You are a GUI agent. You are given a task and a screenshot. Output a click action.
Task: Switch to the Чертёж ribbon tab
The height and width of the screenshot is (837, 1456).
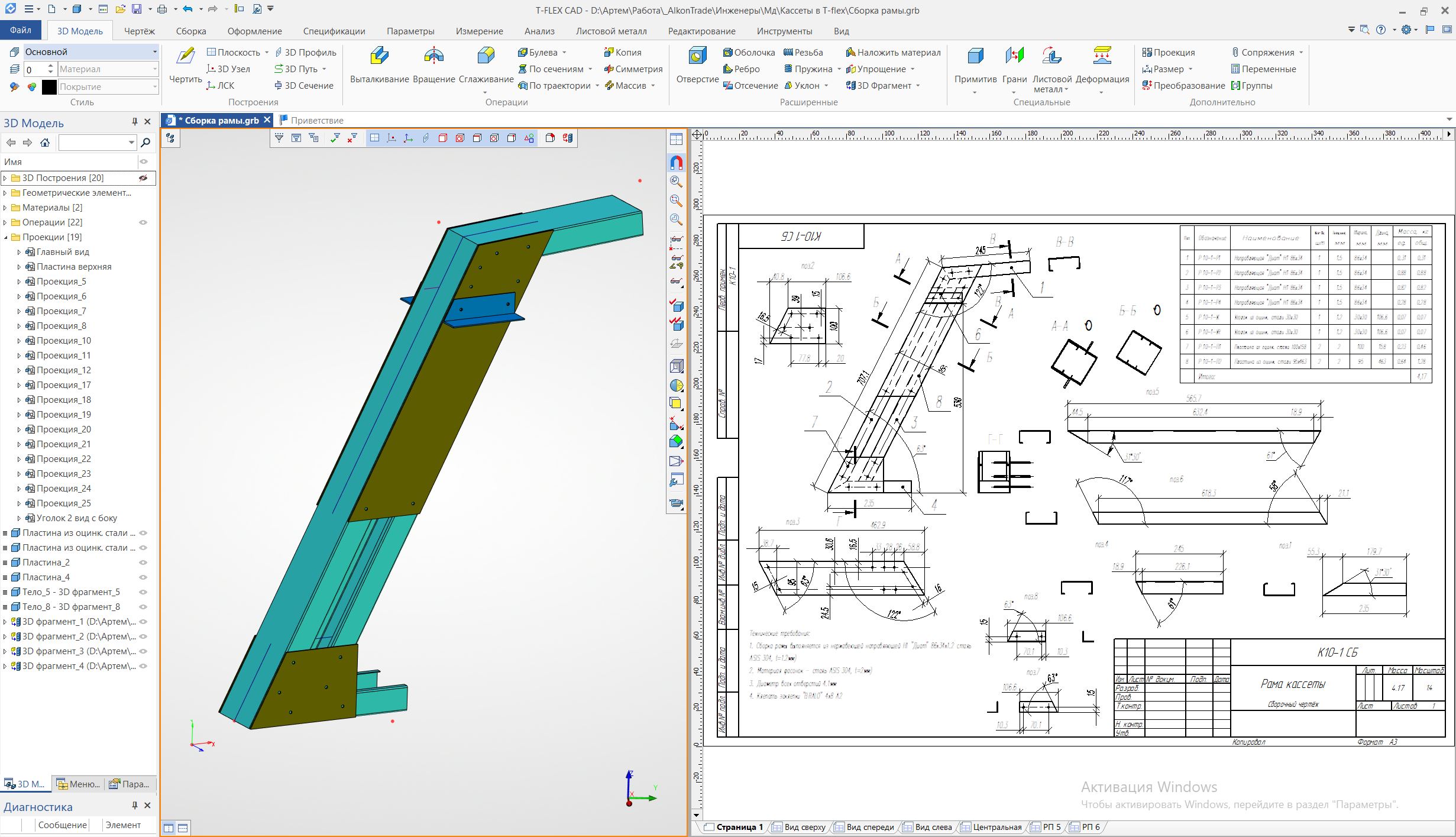pos(140,31)
